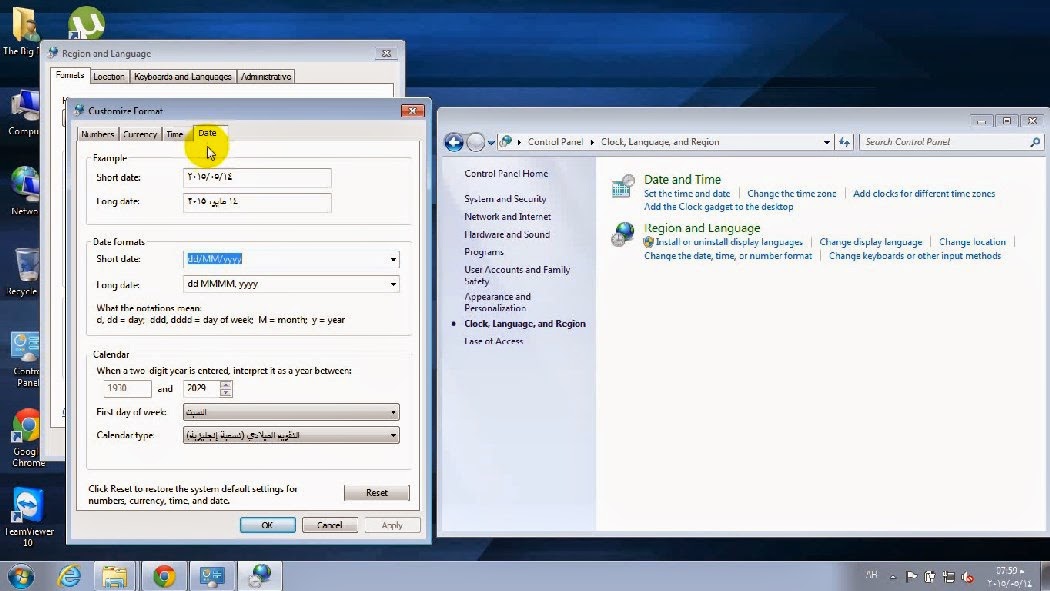Open the Administrative tab
Viewport: 1050px width, 591px height.
(266, 76)
